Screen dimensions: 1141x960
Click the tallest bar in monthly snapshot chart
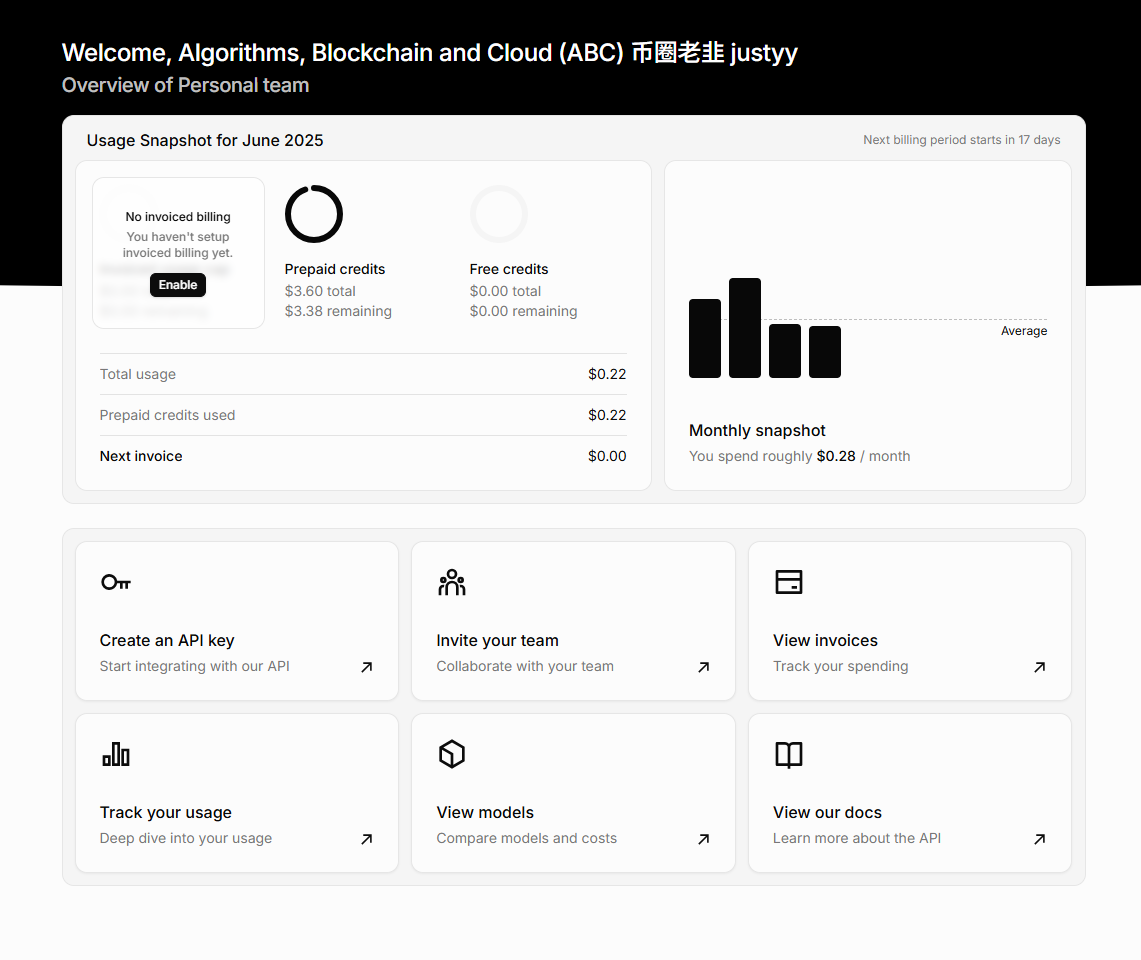tap(744, 328)
